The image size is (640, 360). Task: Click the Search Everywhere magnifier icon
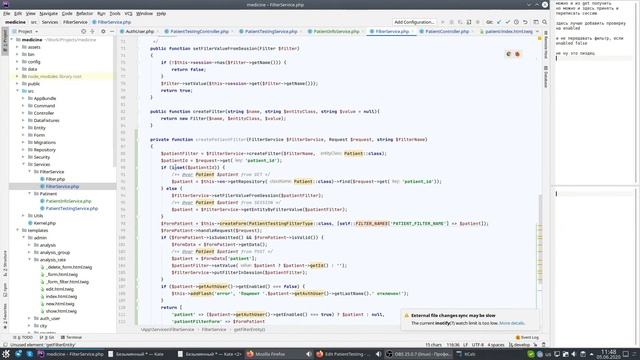[544, 22]
